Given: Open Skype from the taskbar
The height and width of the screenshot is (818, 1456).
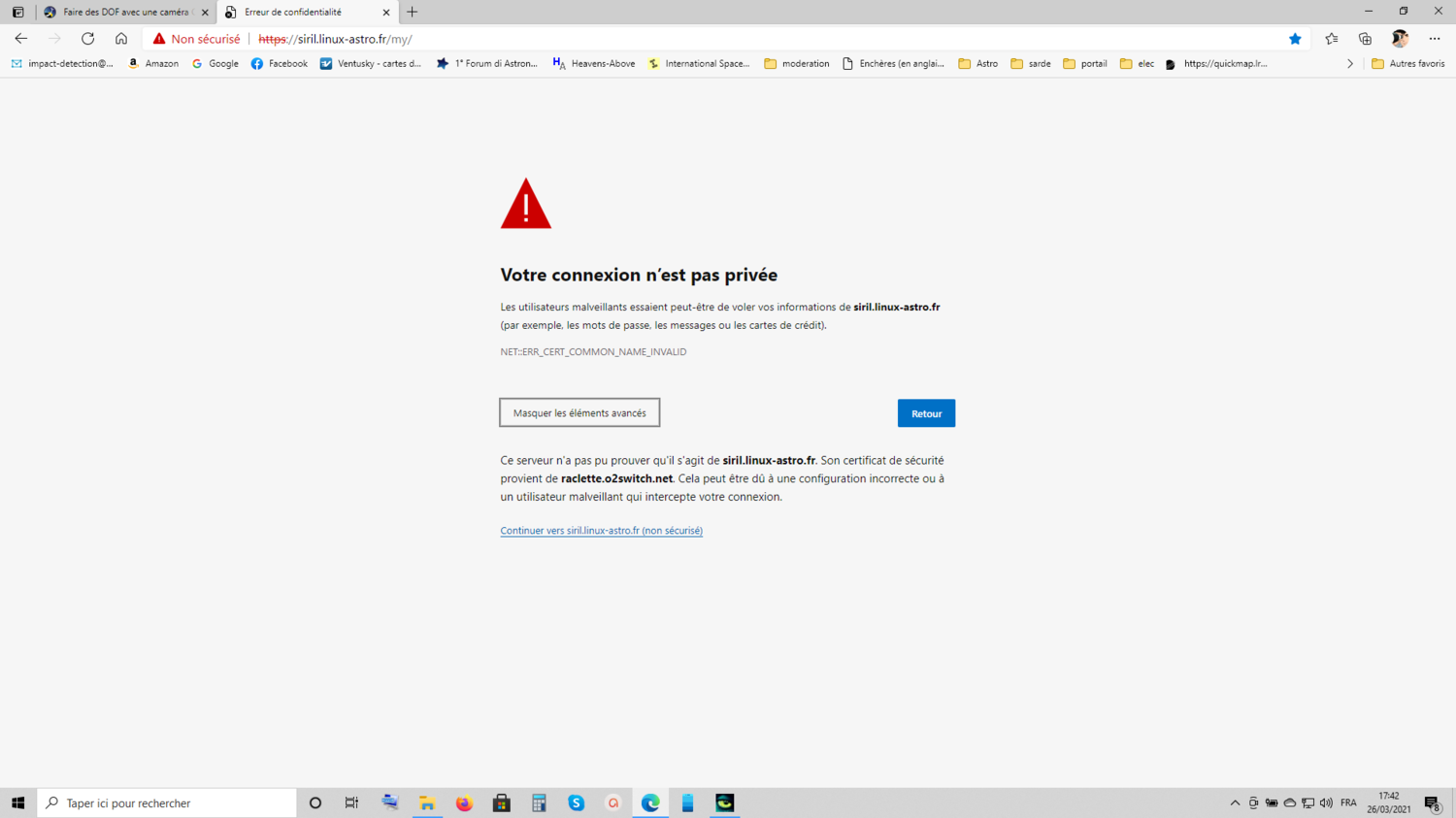Looking at the screenshot, I should tap(577, 802).
